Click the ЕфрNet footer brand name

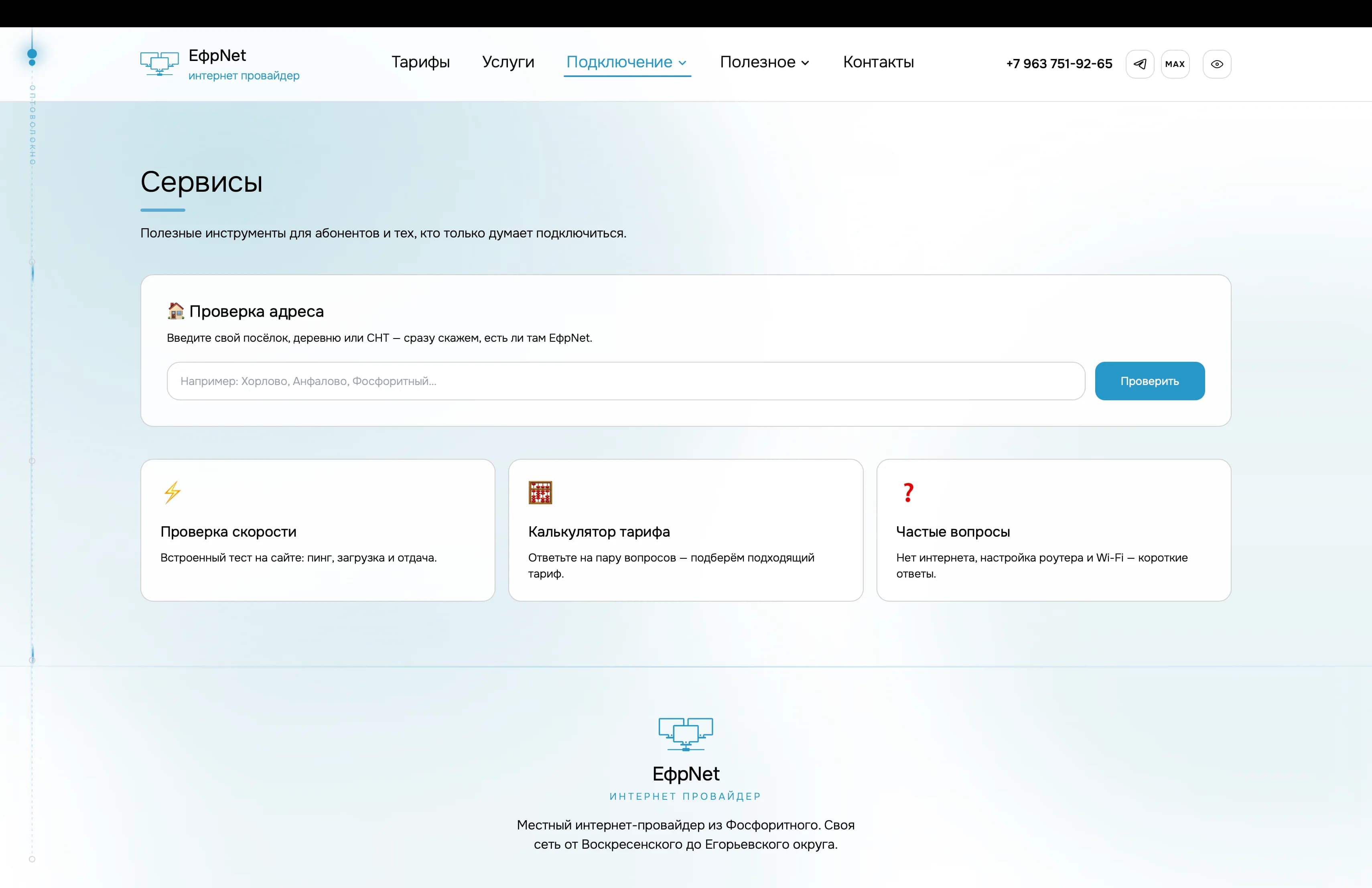(686, 773)
